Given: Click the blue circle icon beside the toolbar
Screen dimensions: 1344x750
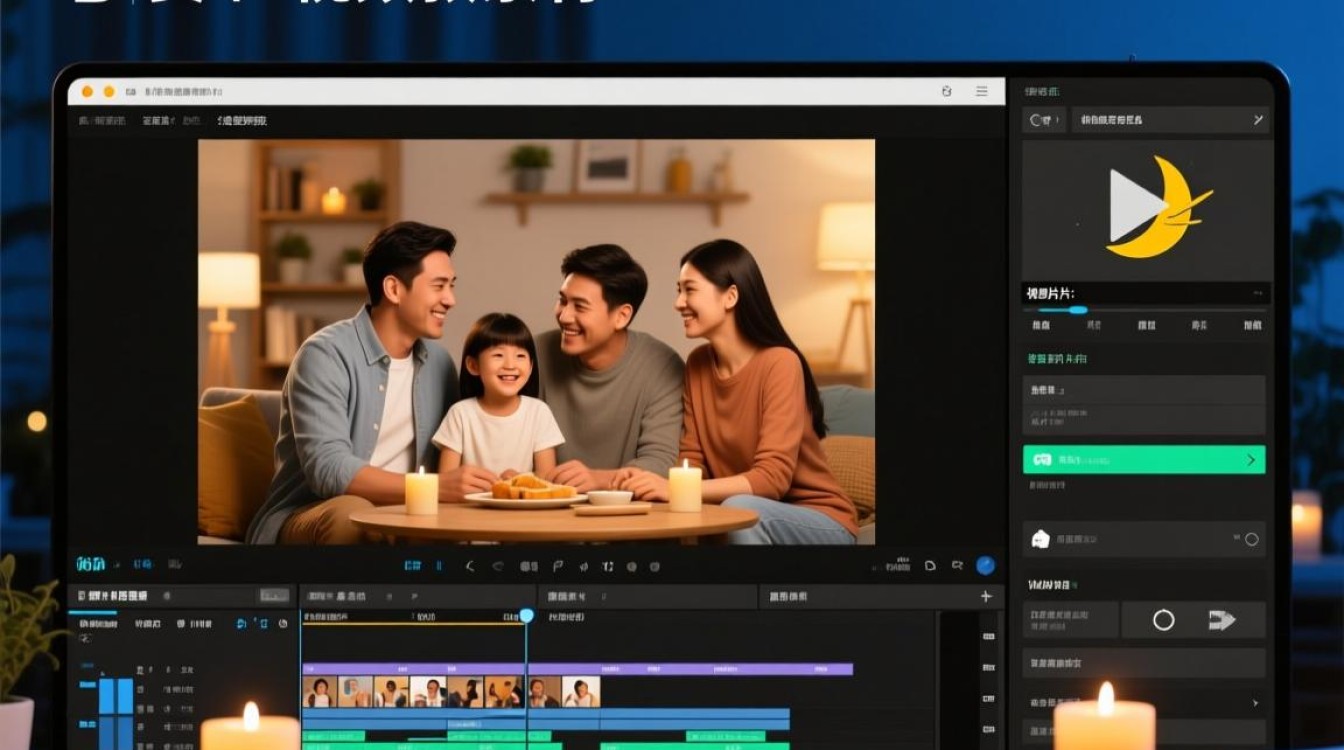Looking at the screenshot, I should 985,565.
